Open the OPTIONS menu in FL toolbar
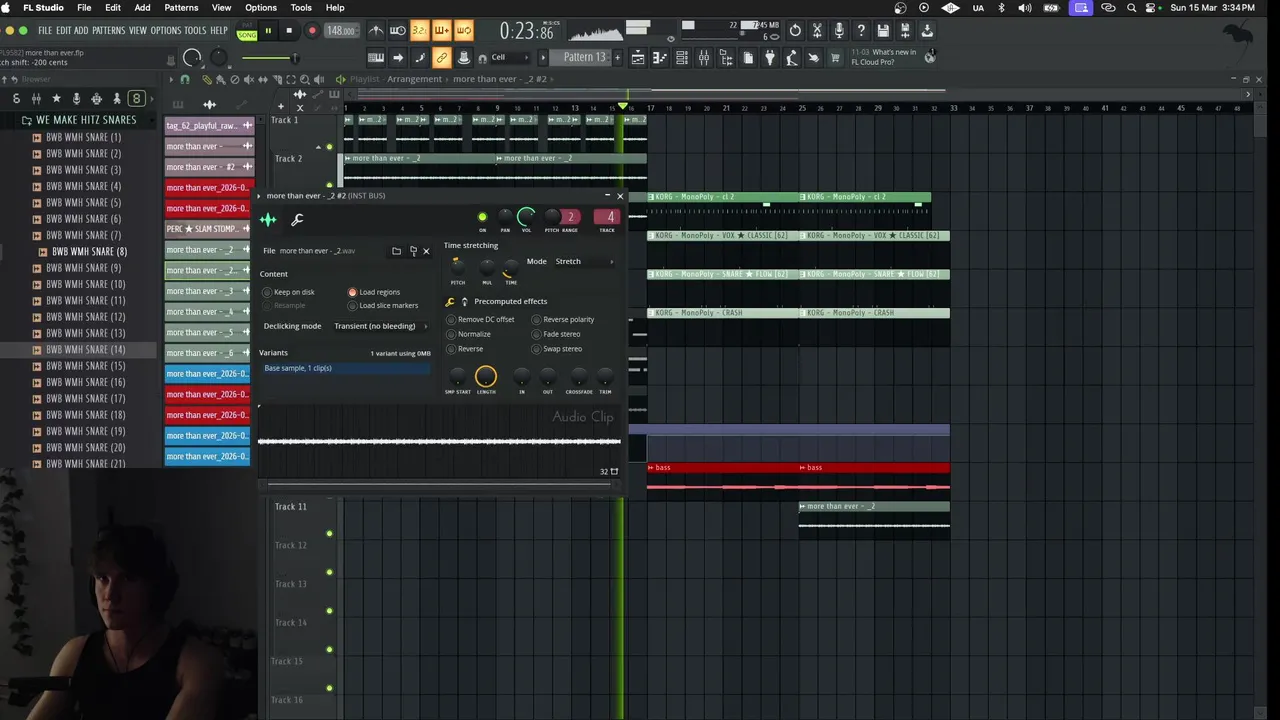1280x720 pixels. coord(166,31)
